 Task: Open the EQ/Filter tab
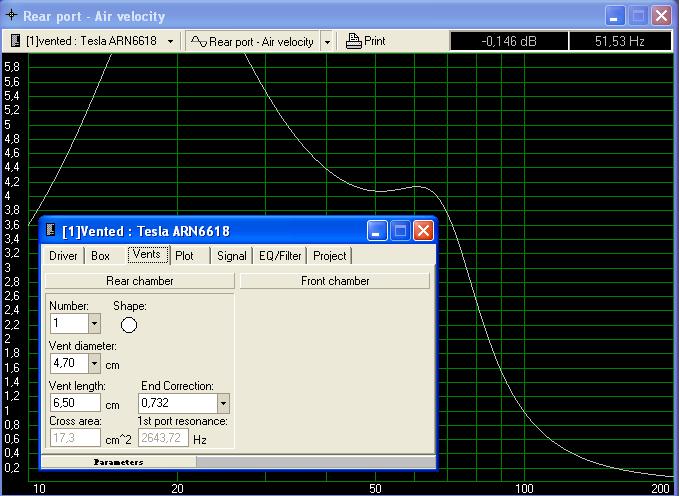tap(280, 256)
